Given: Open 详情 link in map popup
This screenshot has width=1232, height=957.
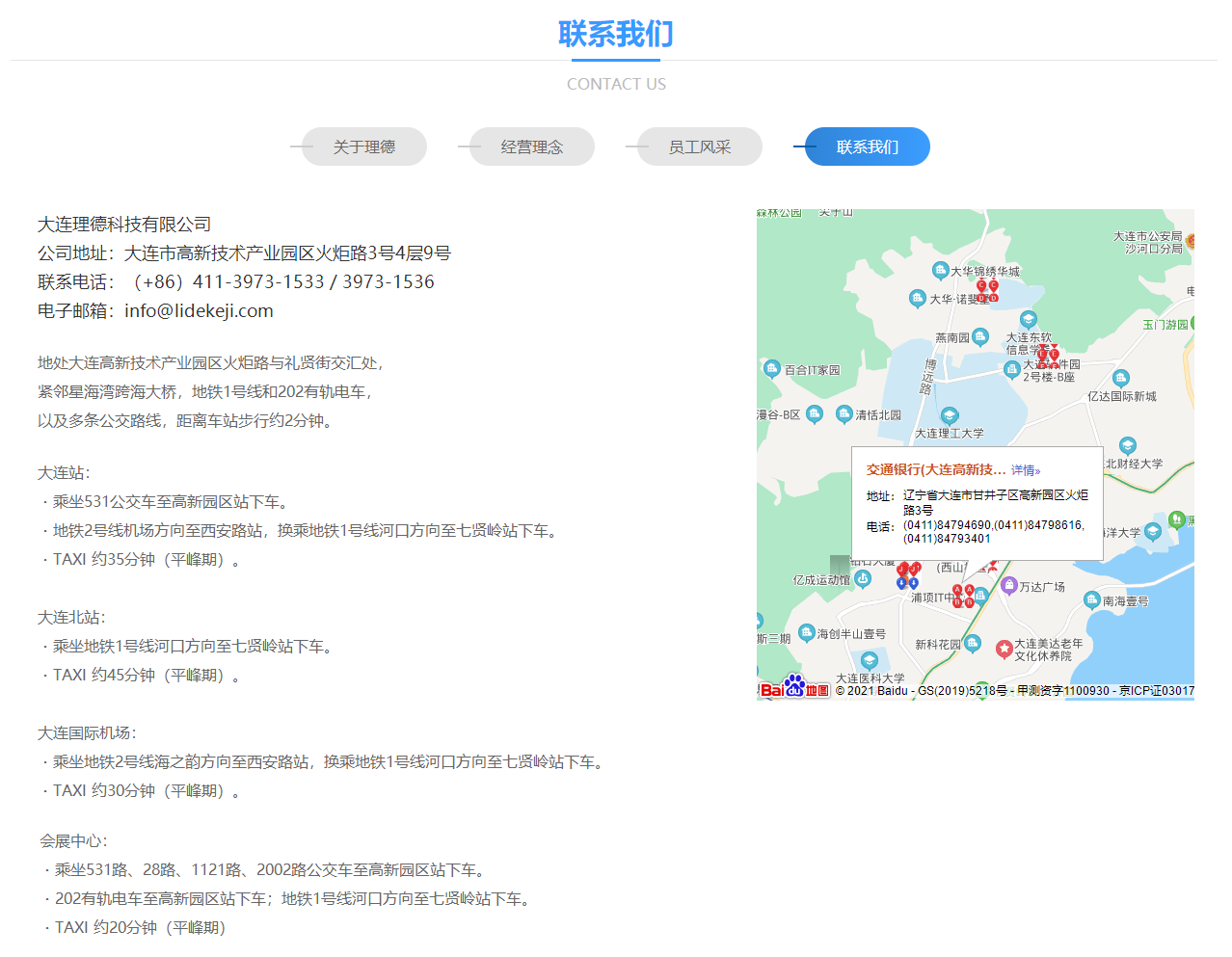Looking at the screenshot, I should tap(1026, 470).
